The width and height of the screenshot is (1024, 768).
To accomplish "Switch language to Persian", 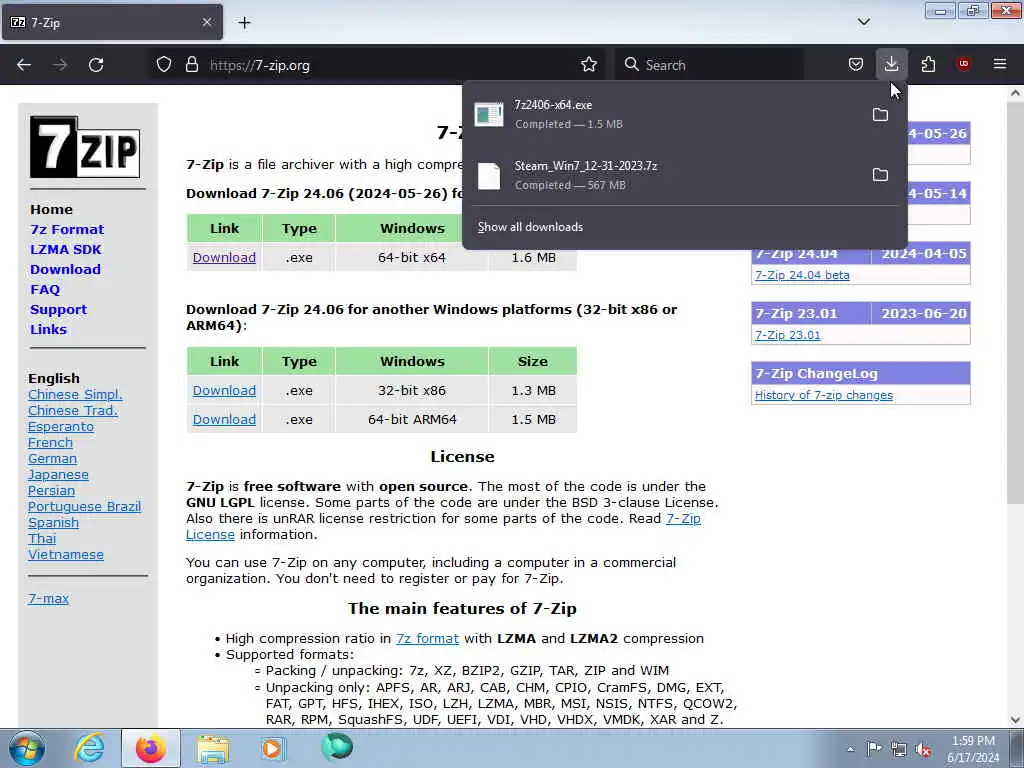I will tap(52, 490).
